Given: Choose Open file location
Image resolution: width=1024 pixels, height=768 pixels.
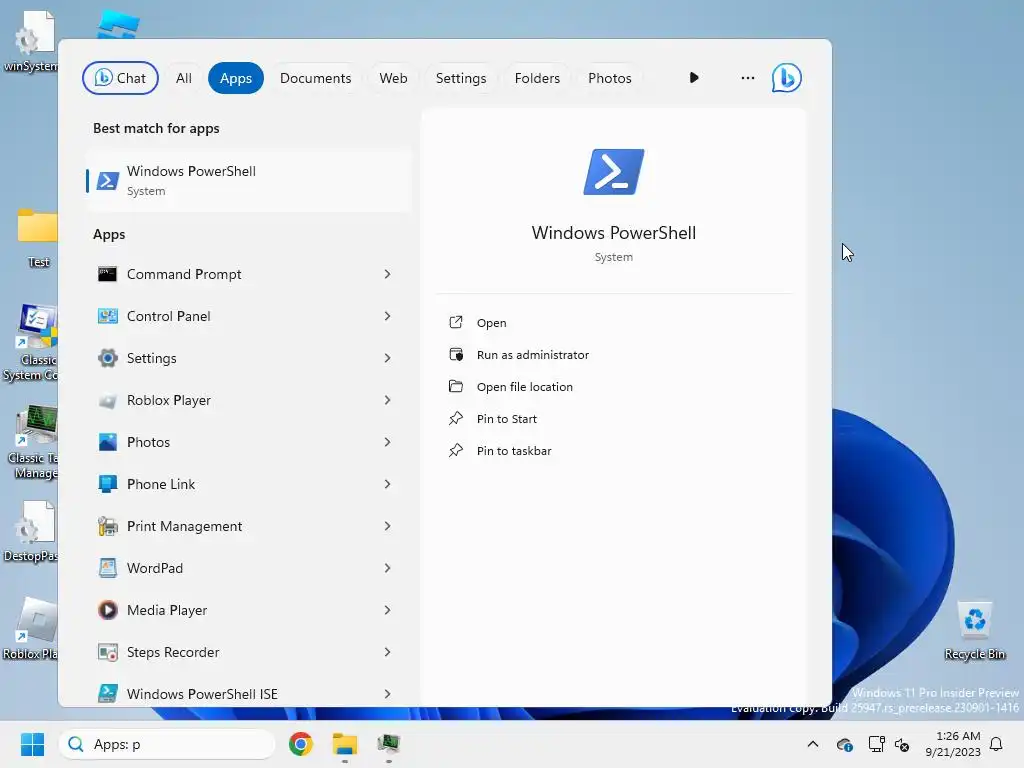Looking at the screenshot, I should coord(614,387).
